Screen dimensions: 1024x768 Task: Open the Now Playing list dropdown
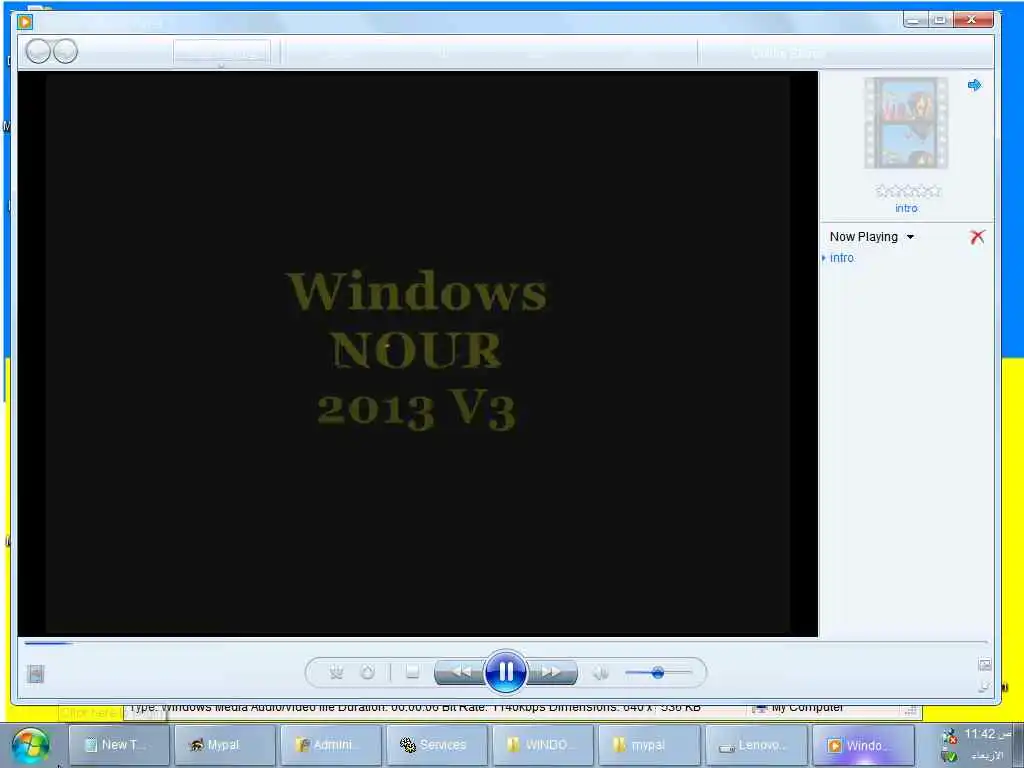(910, 237)
